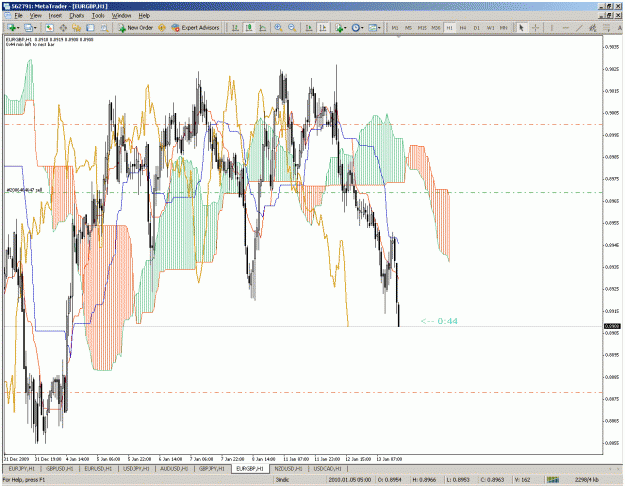This screenshot has height=486, width=625.
Task: Toggle the Expert Advisors button
Action: [195, 28]
